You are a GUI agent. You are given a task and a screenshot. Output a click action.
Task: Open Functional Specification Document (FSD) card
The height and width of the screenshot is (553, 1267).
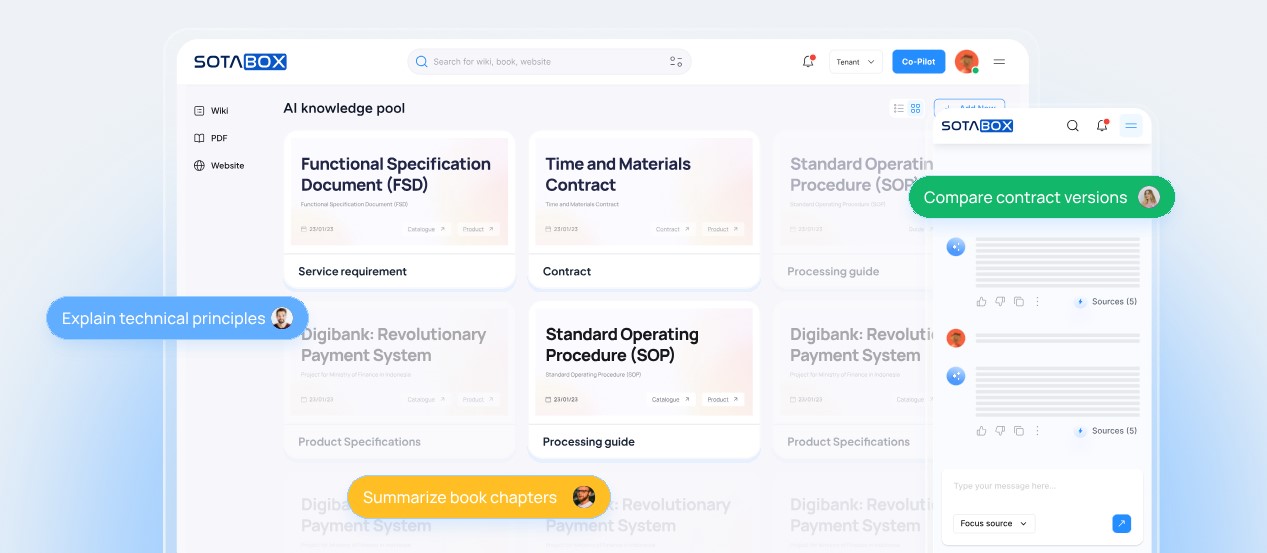coord(399,209)
